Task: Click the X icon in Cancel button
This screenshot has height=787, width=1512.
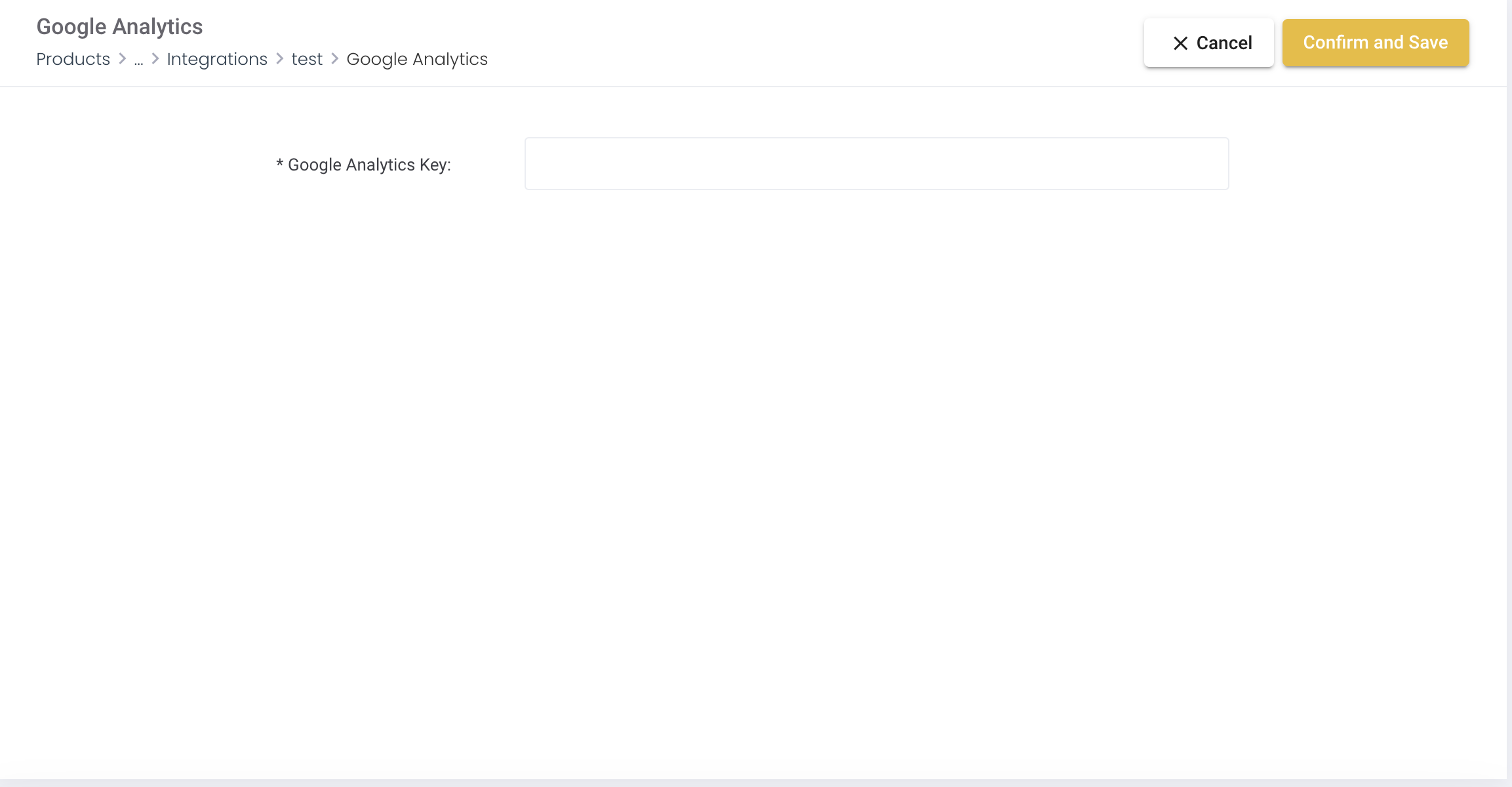Action: (1180, 43)
